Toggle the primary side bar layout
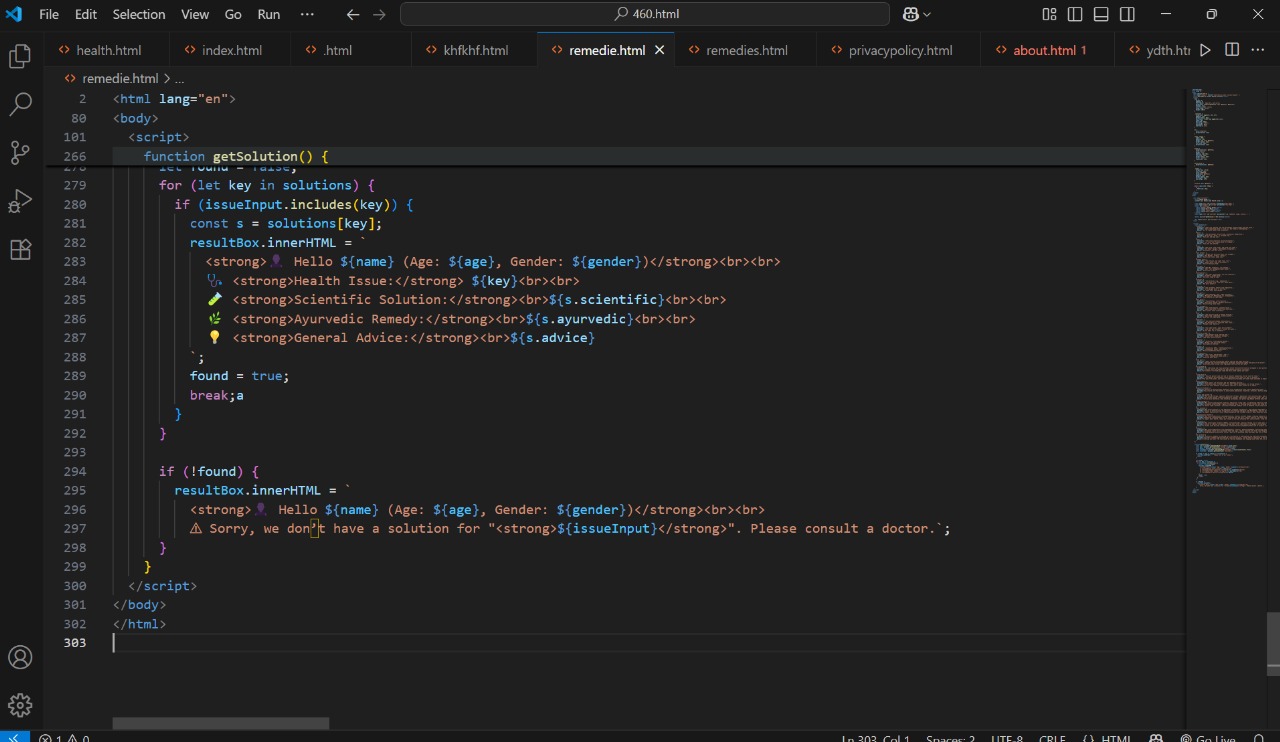 click(1075, 14)
